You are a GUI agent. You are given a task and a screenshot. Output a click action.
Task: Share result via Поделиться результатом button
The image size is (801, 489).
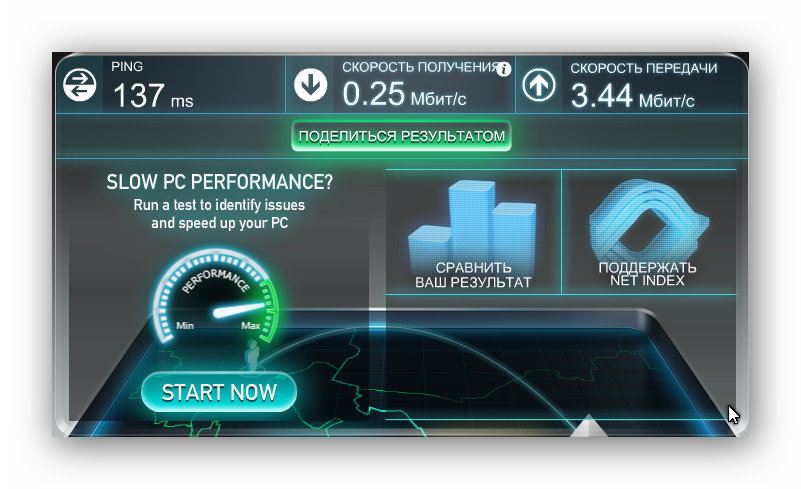click(402, 136)
